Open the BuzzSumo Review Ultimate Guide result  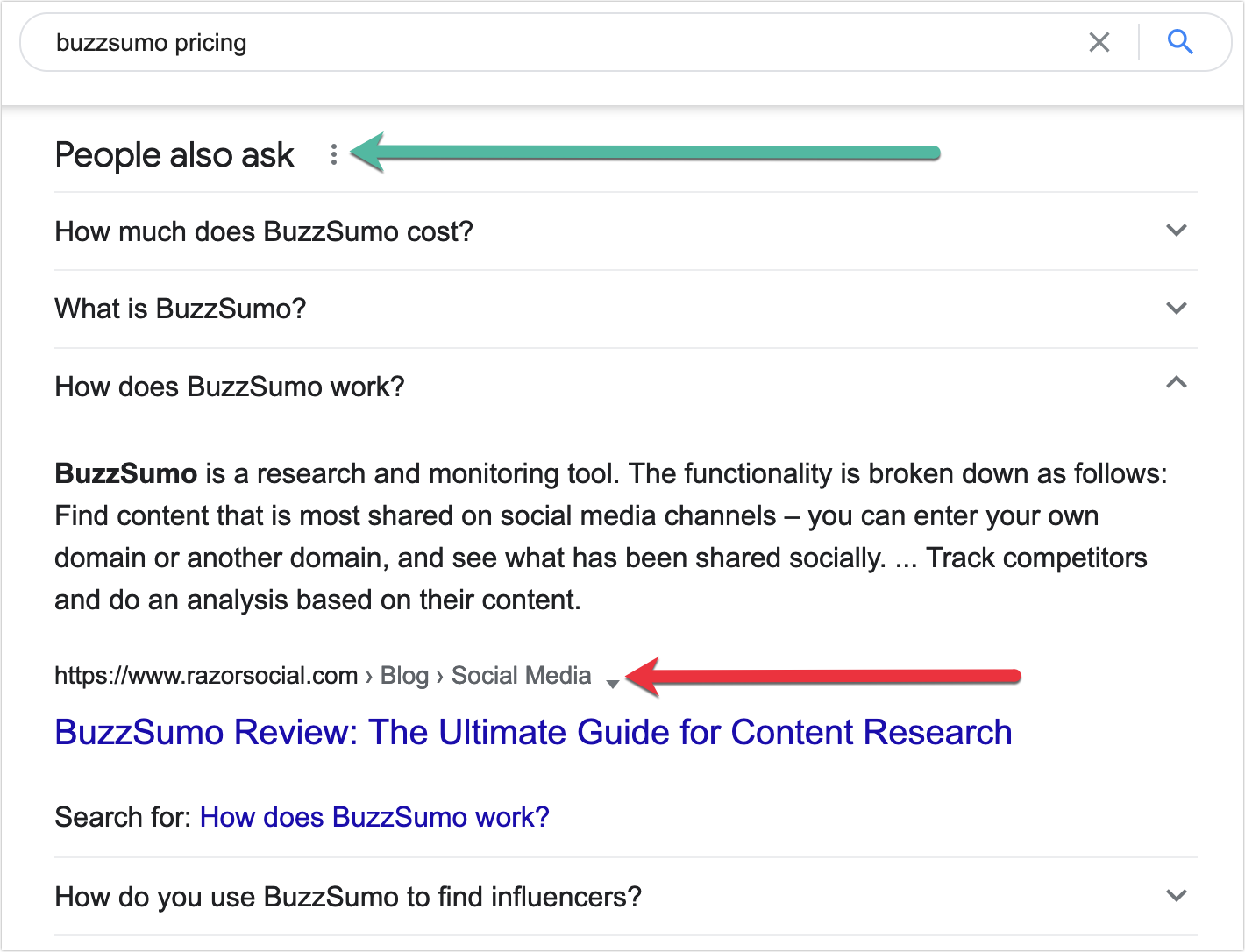[532, 732]
